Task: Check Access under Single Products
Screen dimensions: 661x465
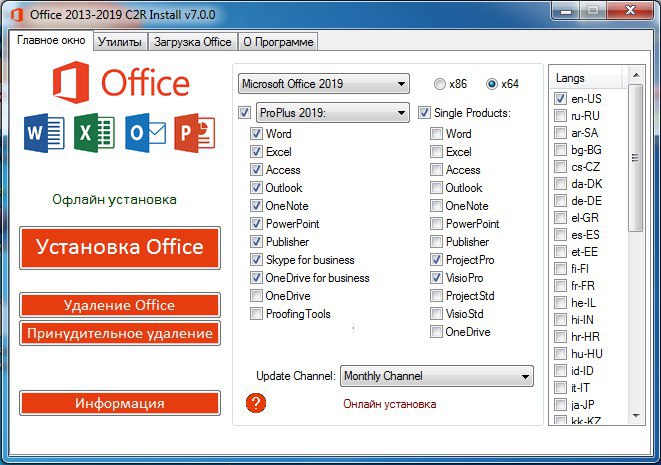Action: (x=436, y=169)
